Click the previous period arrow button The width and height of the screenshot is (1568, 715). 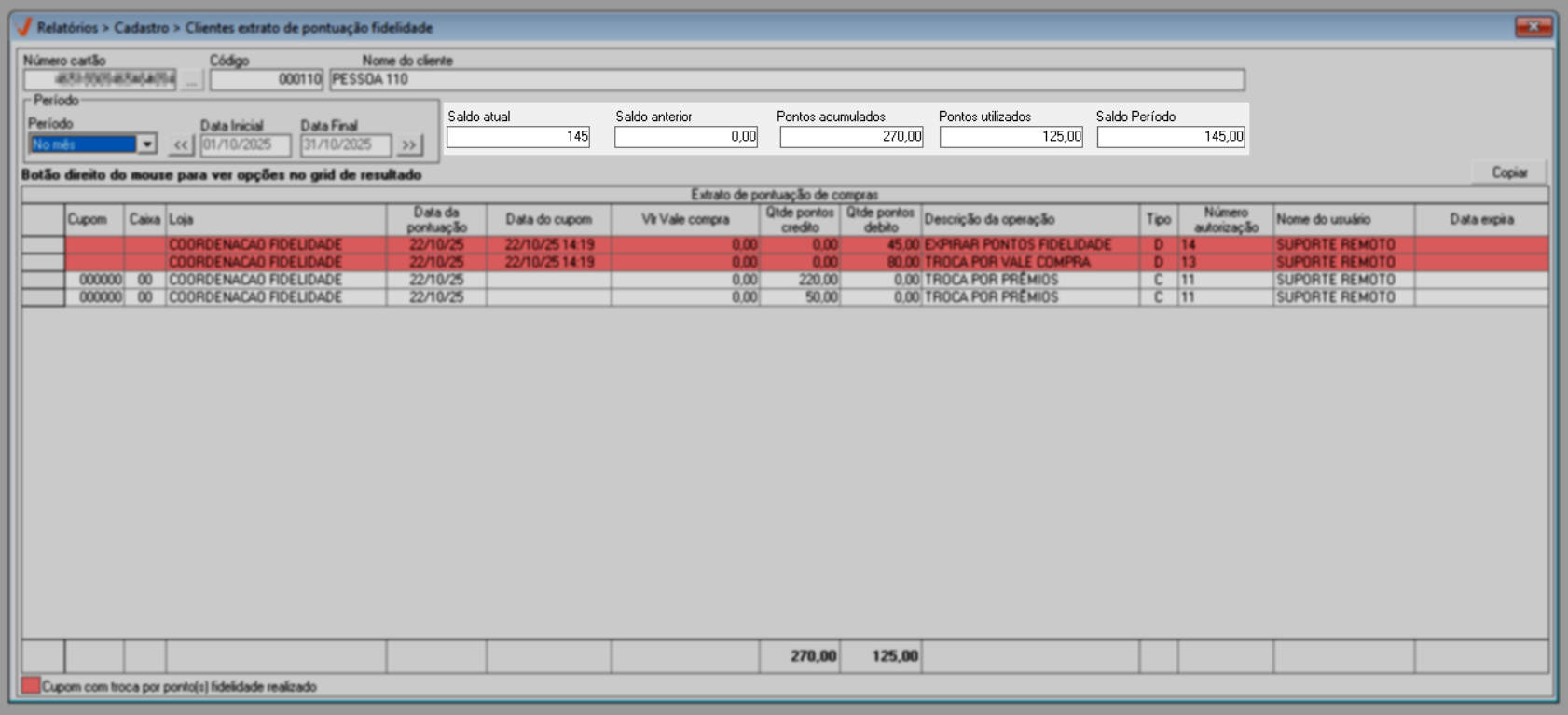click(x=181, y=144)
